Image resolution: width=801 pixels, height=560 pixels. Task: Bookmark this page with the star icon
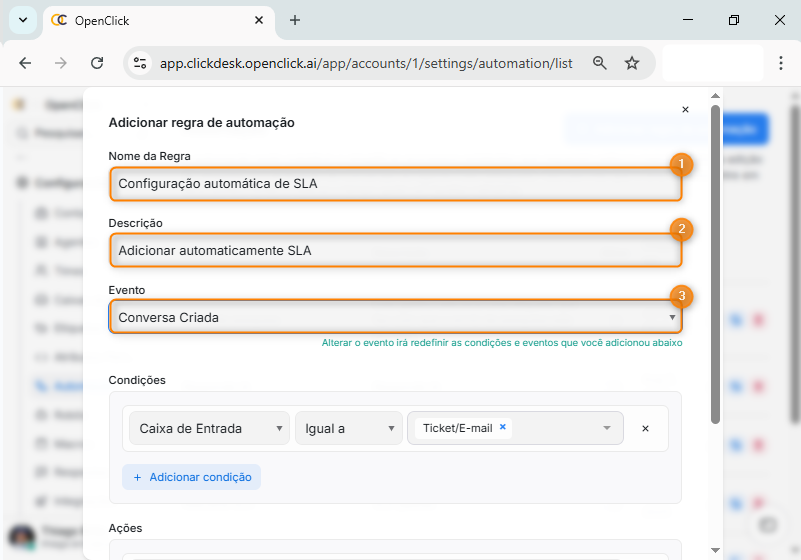tap(632, 63)
